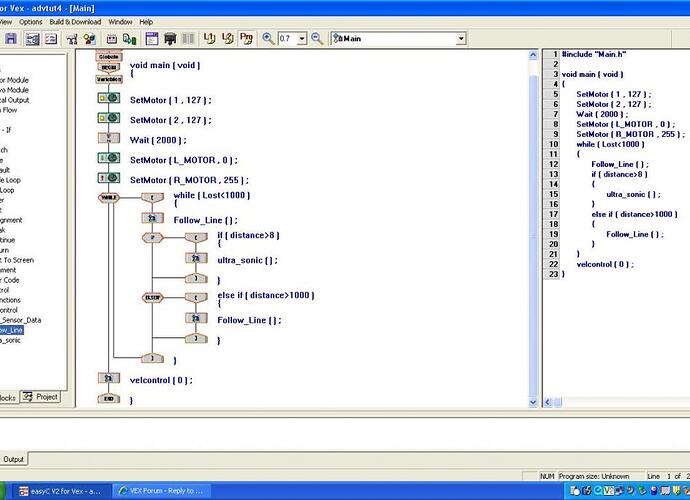Open the zoom level dropdown arrow
690x500 pixels.
tap(302, 39)
